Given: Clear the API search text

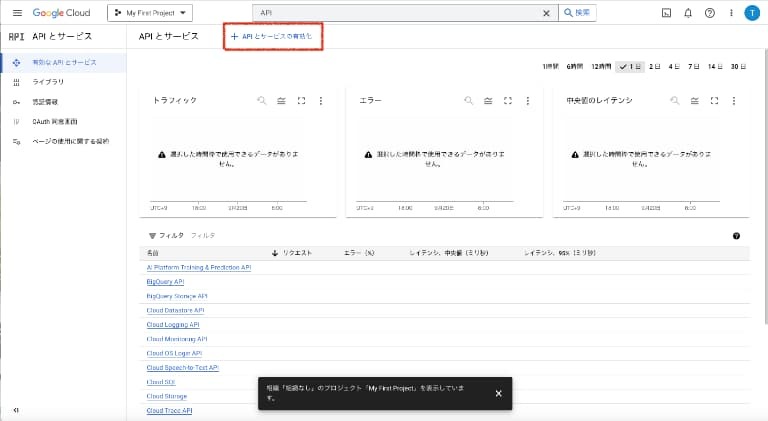Looking at the screenshot, I should point(546,13).
